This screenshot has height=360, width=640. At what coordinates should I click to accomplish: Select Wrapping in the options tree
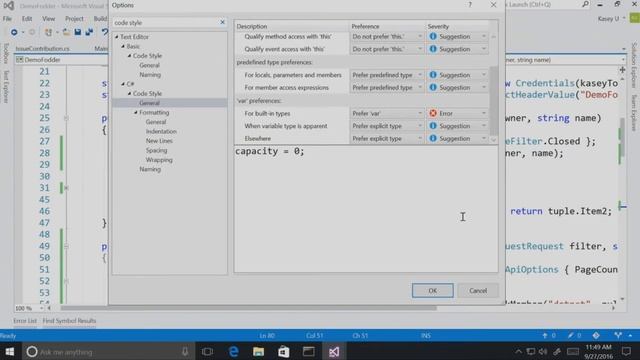159,160
